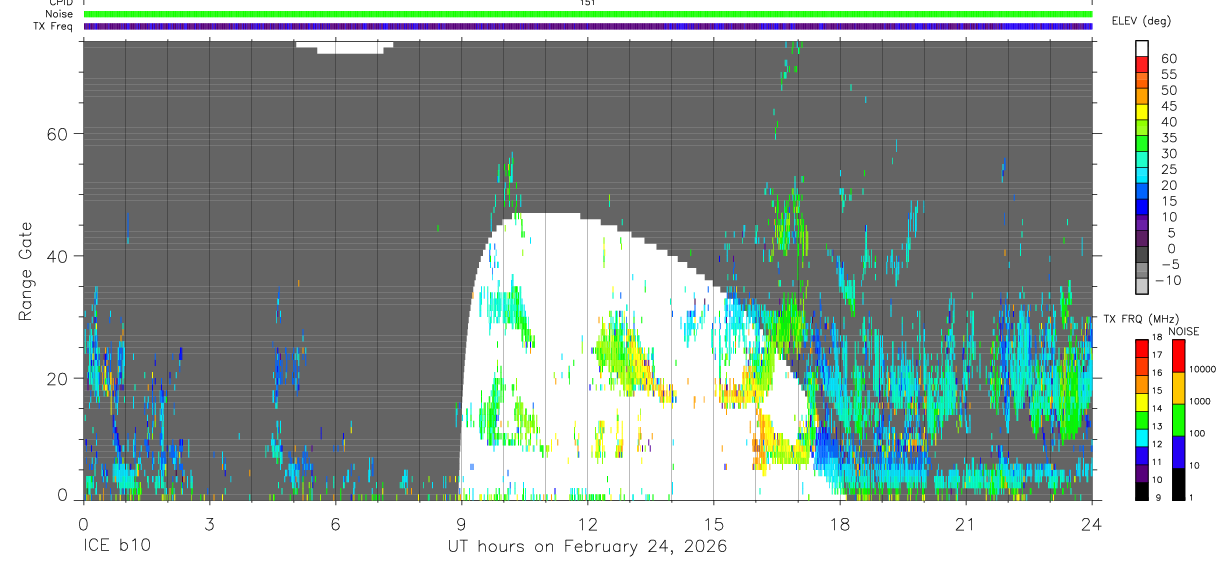Click the '40' tick on the Range Gate axis
This screenshot has height=567, width=1228.
click(59, 256)
